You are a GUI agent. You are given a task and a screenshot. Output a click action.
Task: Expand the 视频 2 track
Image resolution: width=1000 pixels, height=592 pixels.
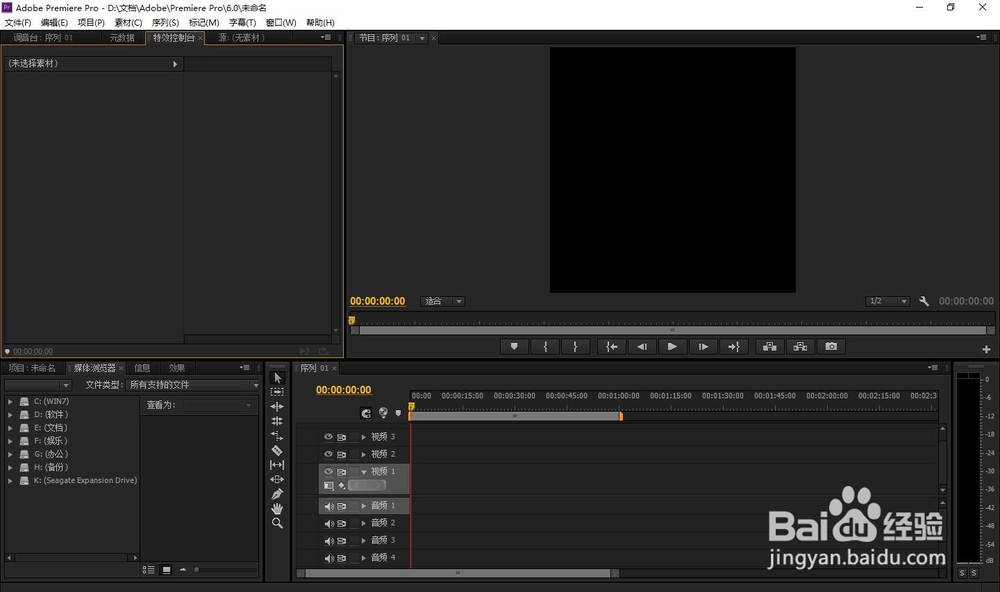tap(364, 454)
